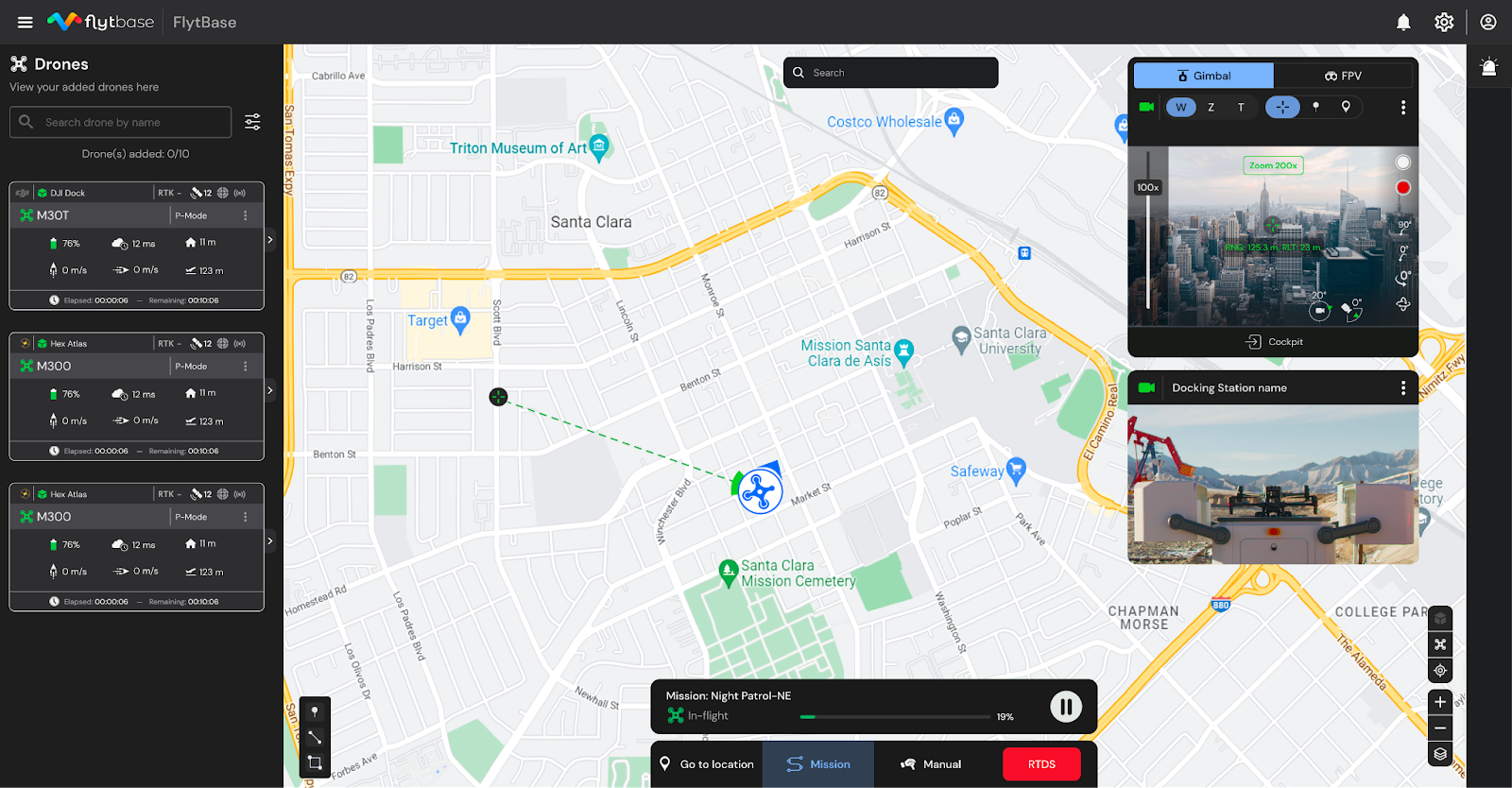
Task: Open Gimbal panel three-dot options menu
Action: click(x=1403, y=108)
